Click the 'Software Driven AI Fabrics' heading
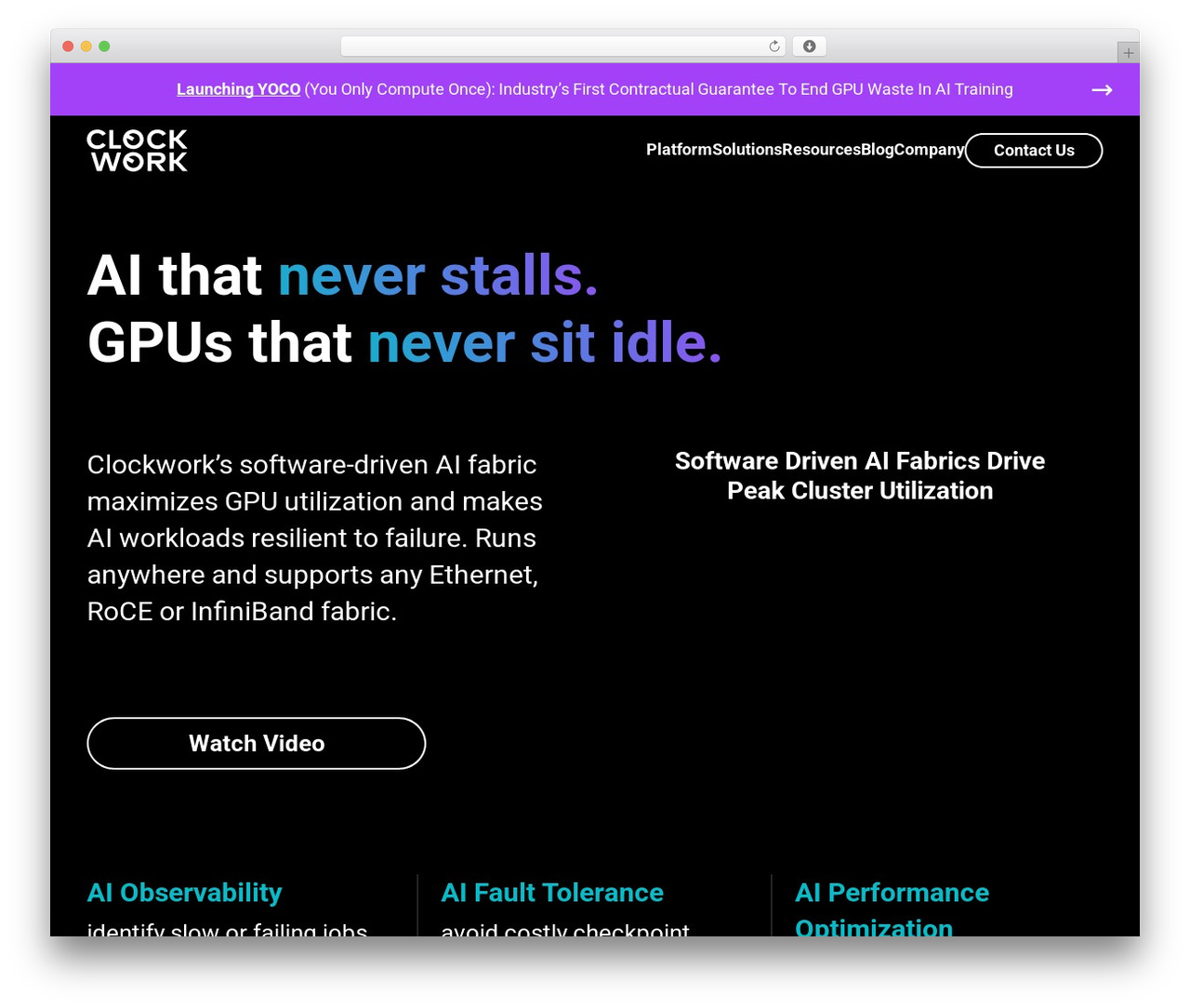The image size is (1190, 1008). coord(860,476)
